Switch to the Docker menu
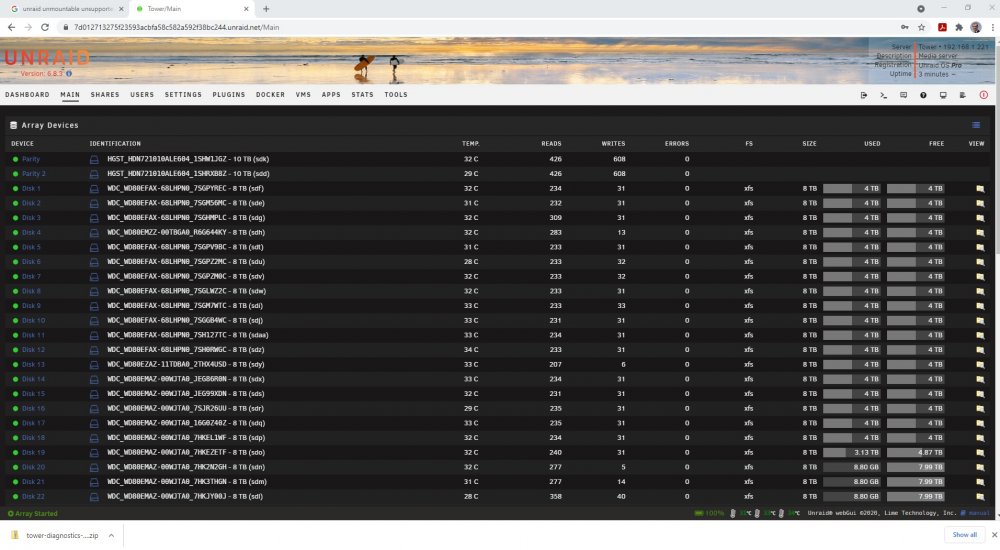 (x=270, y=94)
